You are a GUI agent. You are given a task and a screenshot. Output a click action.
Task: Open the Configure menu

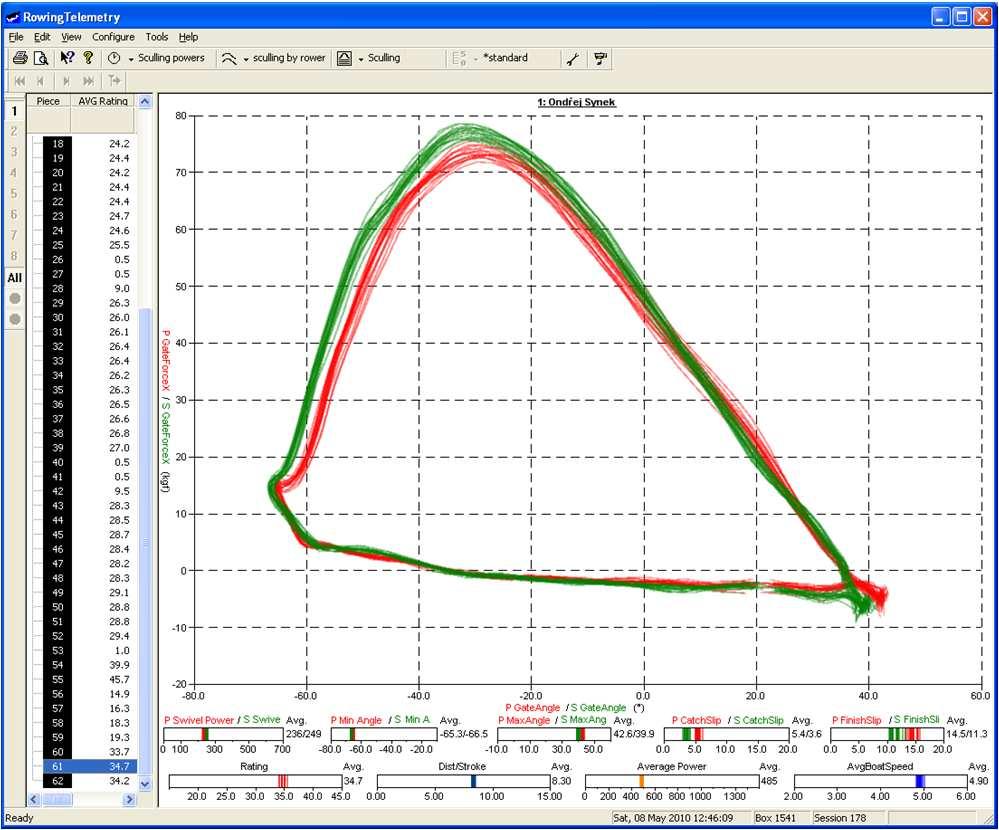pos(113,37)
